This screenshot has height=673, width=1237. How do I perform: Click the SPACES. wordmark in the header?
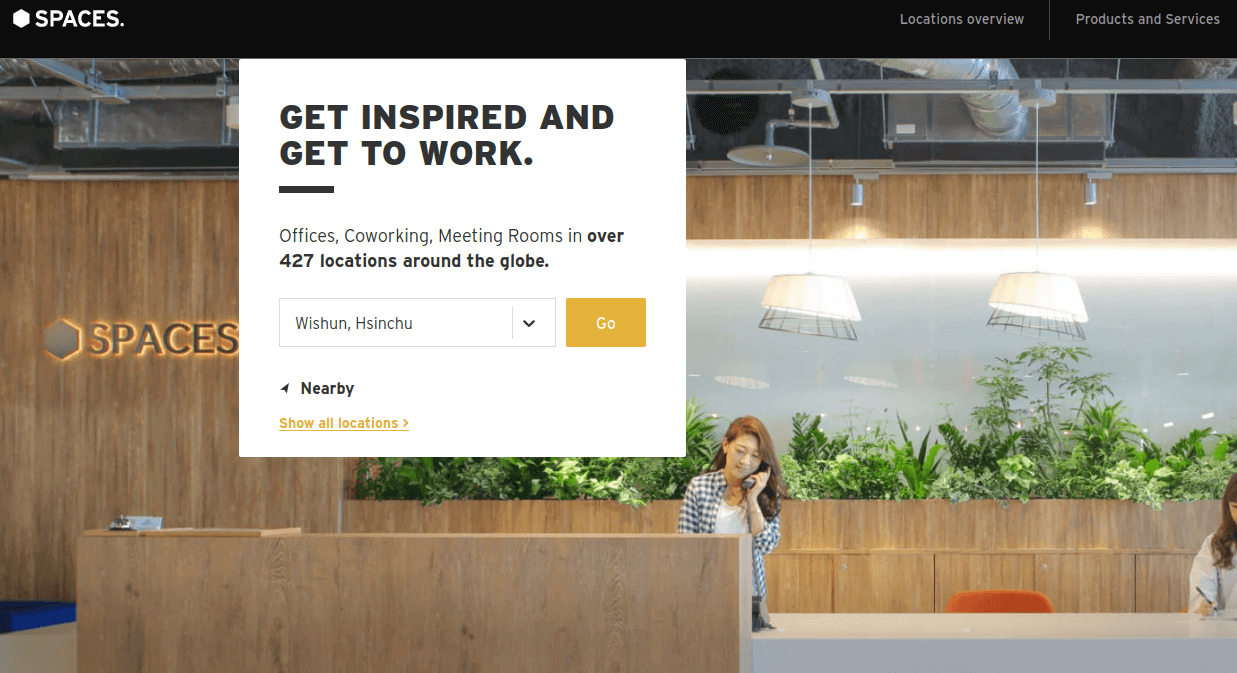(80, 19)
